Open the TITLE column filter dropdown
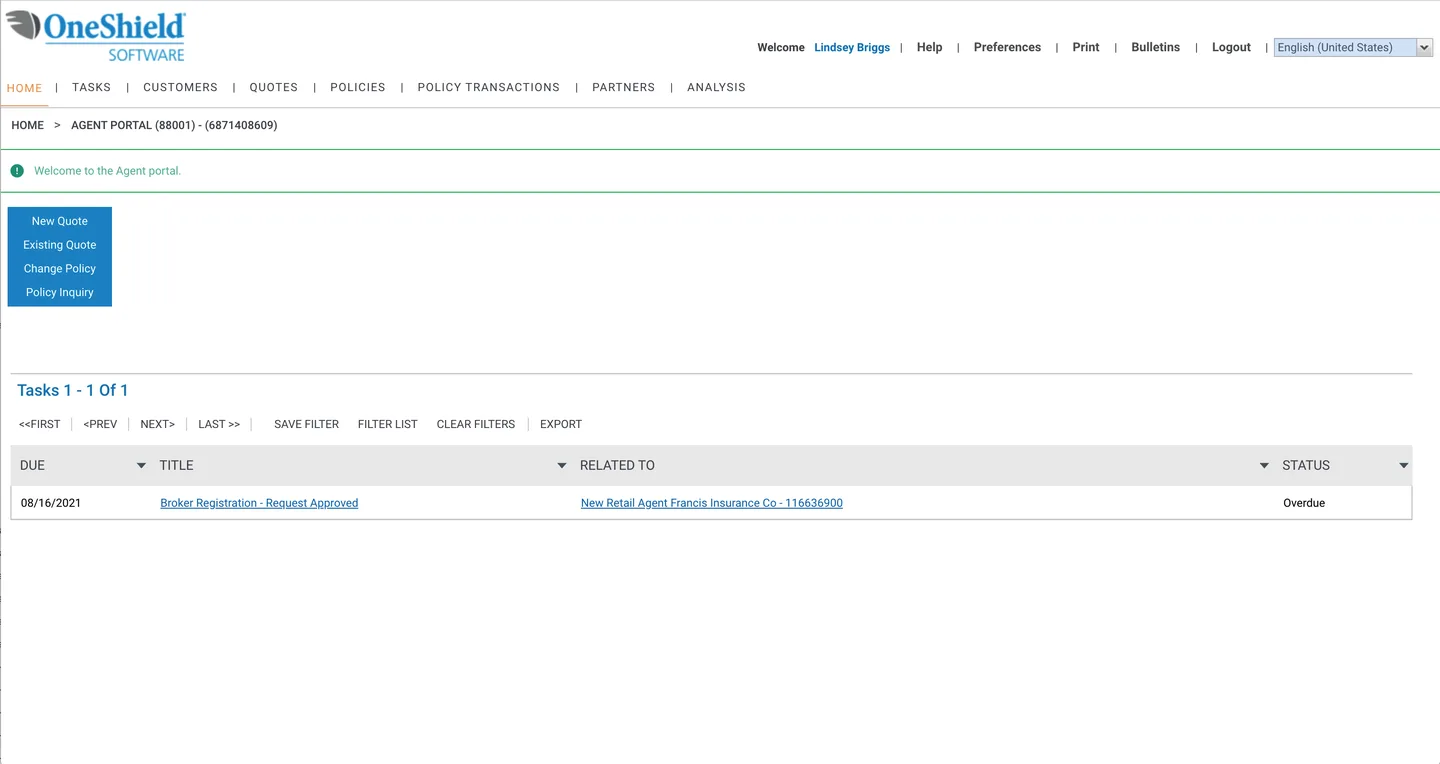Image resolution: width=1440 pixels, height=764 pixels. coord(562,465)
